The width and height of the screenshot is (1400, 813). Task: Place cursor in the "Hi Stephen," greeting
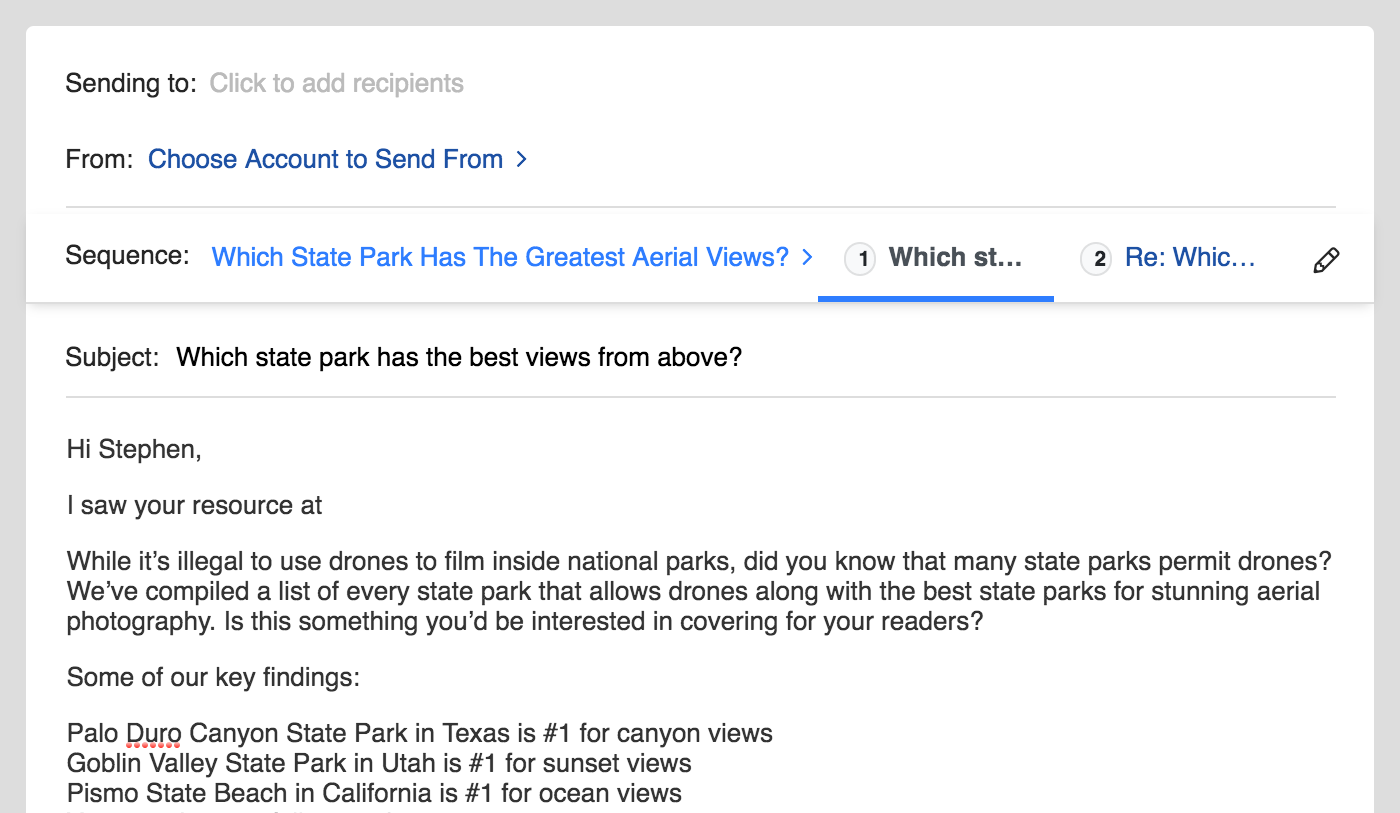pos(134,450)
